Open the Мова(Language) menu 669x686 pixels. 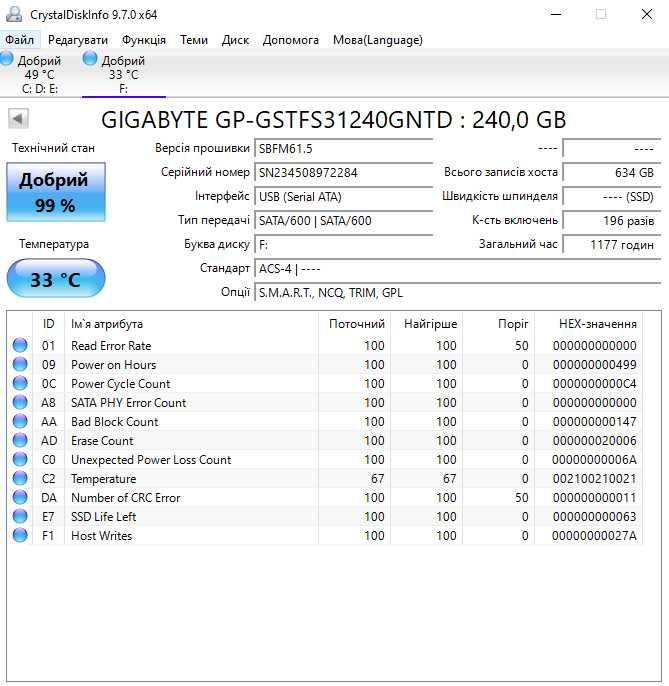click(378, 40)
